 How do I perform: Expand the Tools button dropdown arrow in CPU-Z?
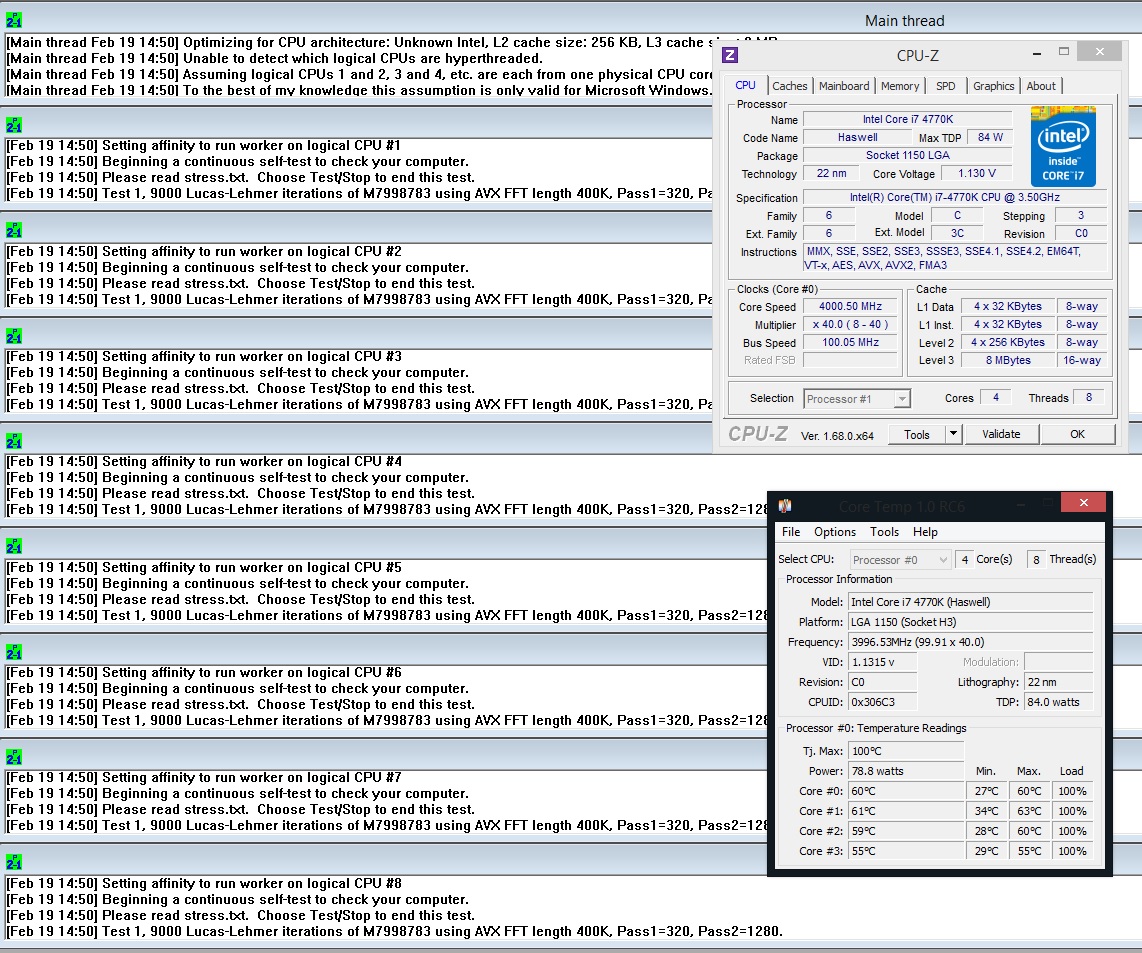(x=953, y=434)
